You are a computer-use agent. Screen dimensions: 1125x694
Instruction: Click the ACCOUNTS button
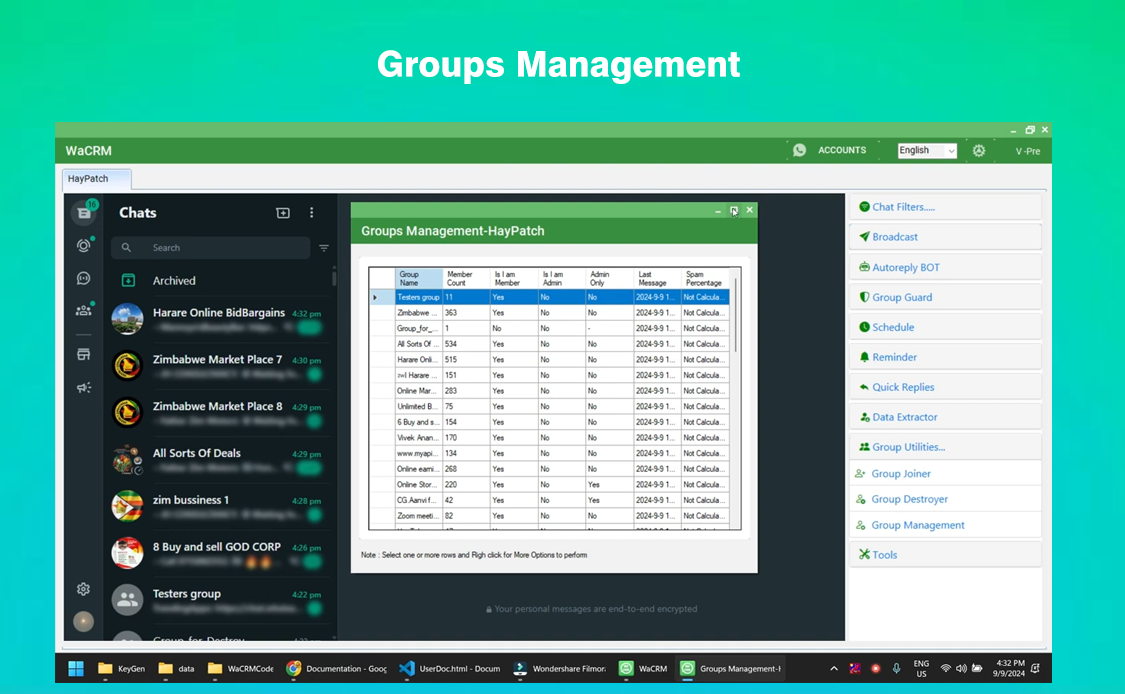click(x=841, y=151)
